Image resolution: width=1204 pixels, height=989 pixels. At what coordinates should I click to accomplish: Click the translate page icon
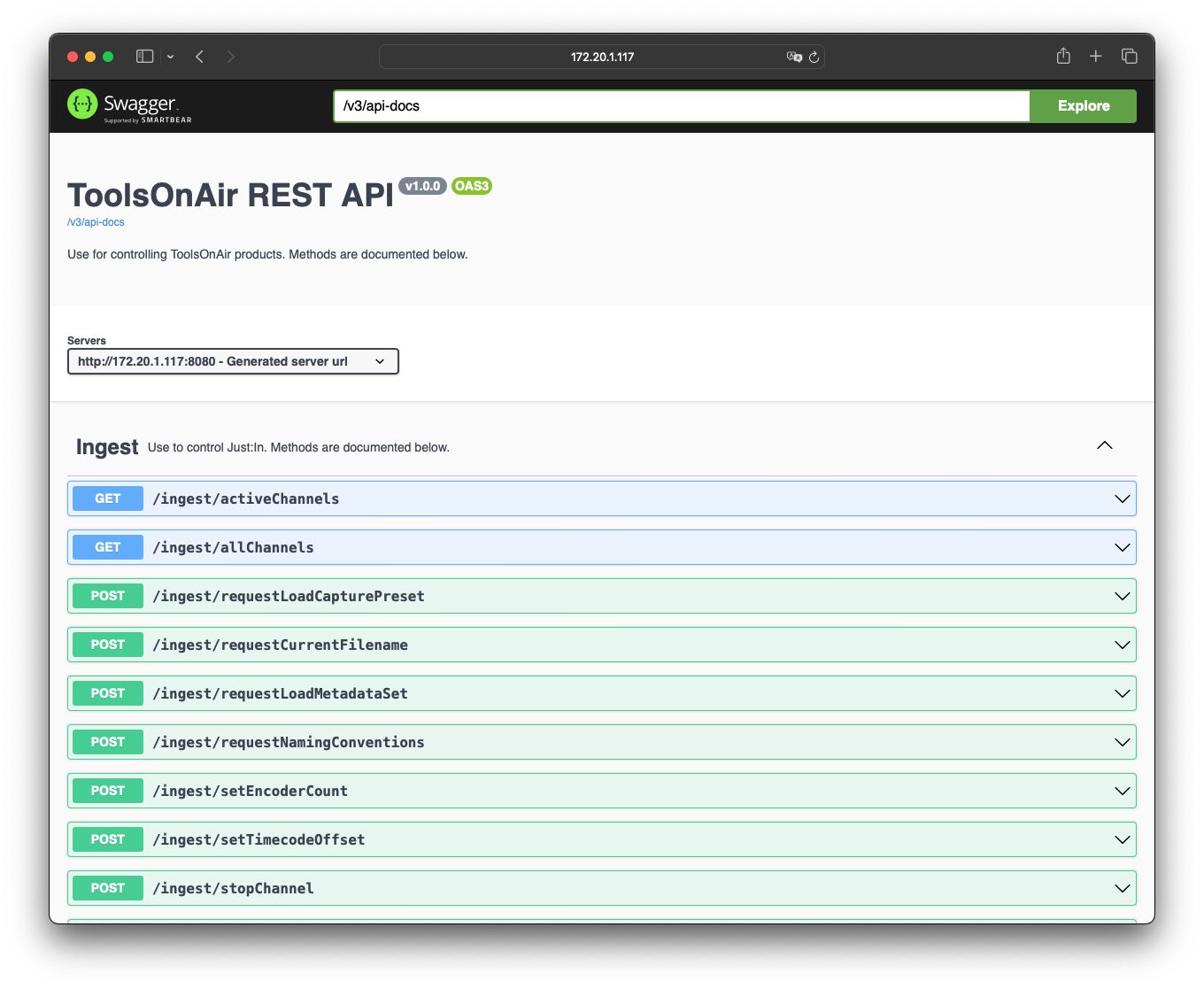794,57
